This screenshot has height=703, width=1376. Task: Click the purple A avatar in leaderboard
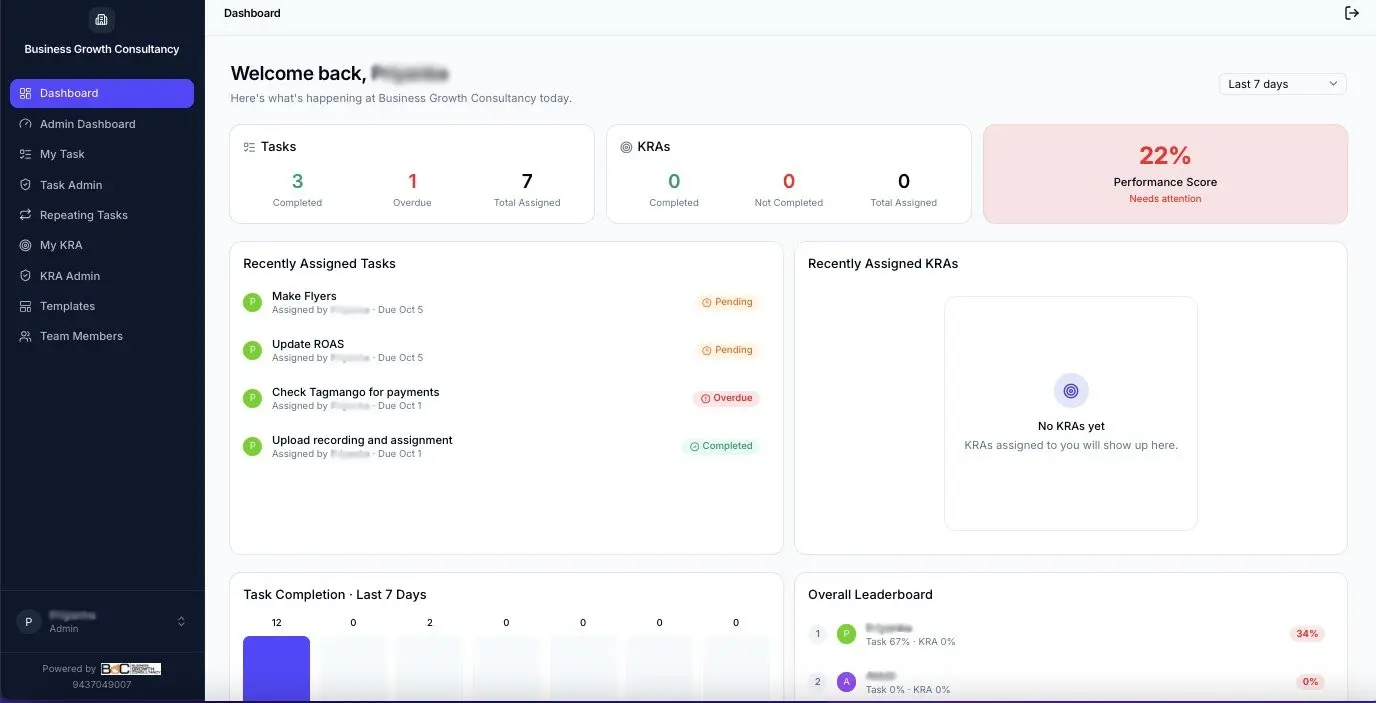[x=847, y=682]
